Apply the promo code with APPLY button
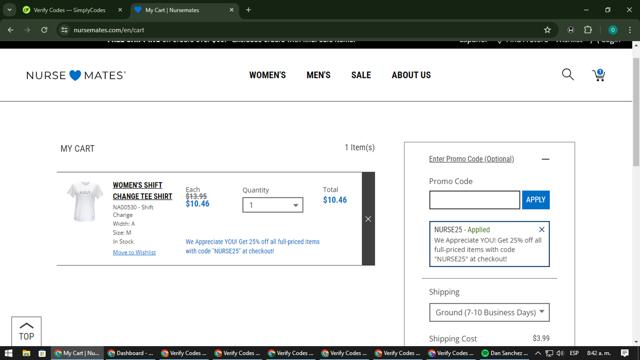 (536, 200)
